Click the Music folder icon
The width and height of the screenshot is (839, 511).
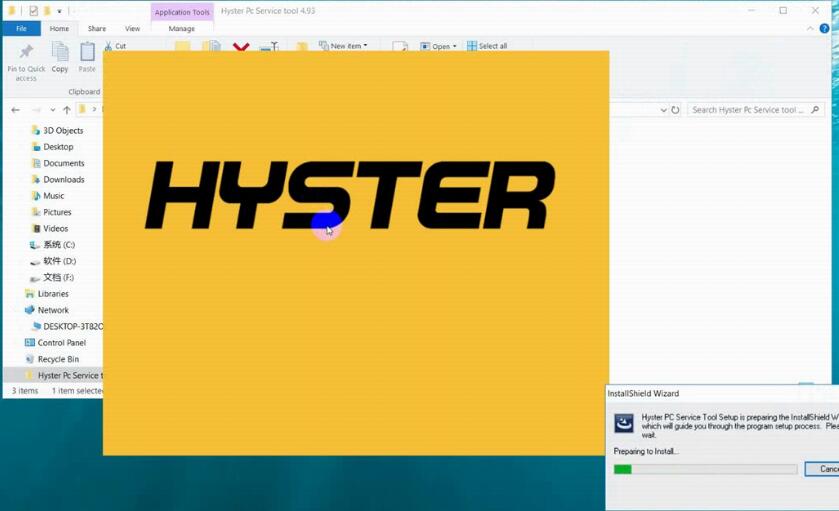[36, 196]
